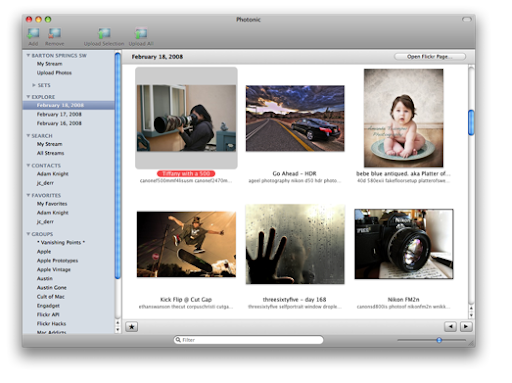Collapse the SEARCH section

point(28,136)
